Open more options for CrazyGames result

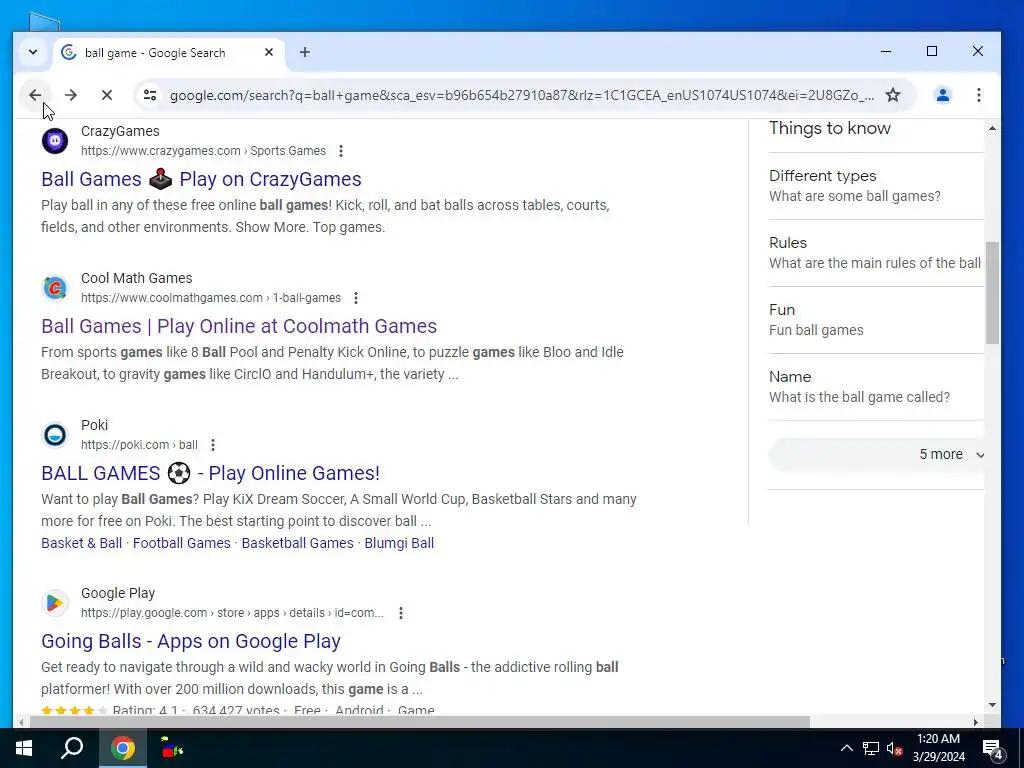(x=341, y=151)
